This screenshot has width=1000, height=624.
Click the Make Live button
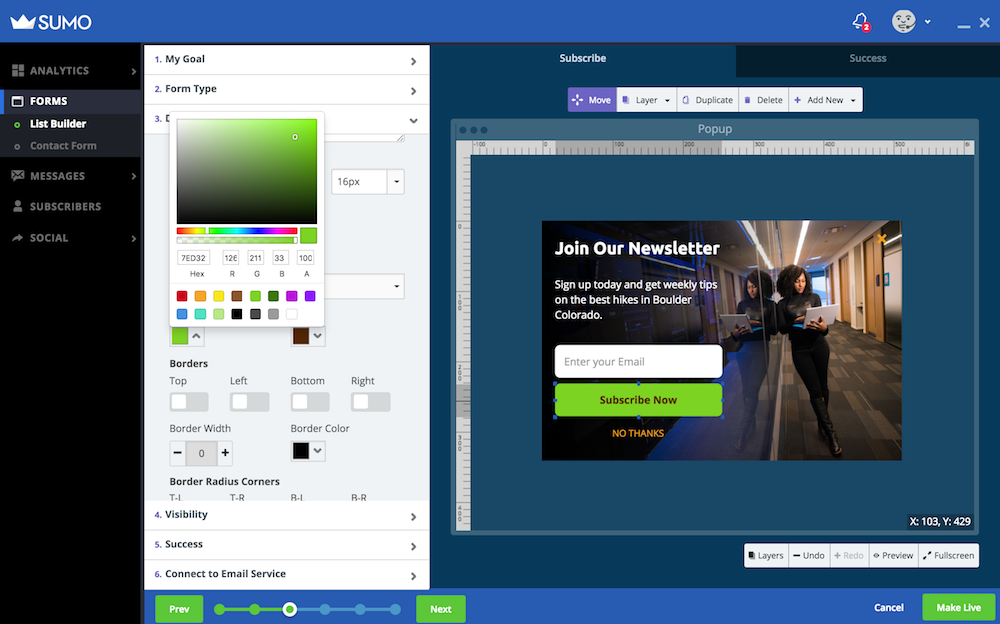pyautogui.click(x=959, y=607)
